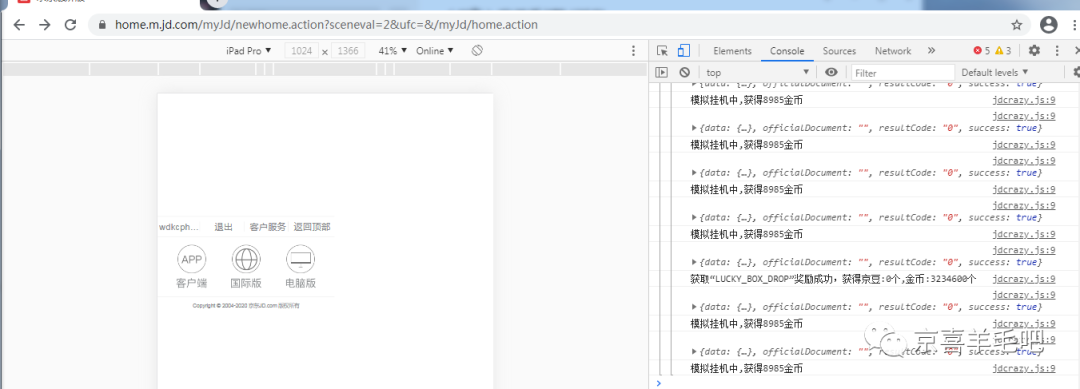Reload the page with the refresh icon
The width and height of the screenshot is (1080, 389).
coord(70,25)
